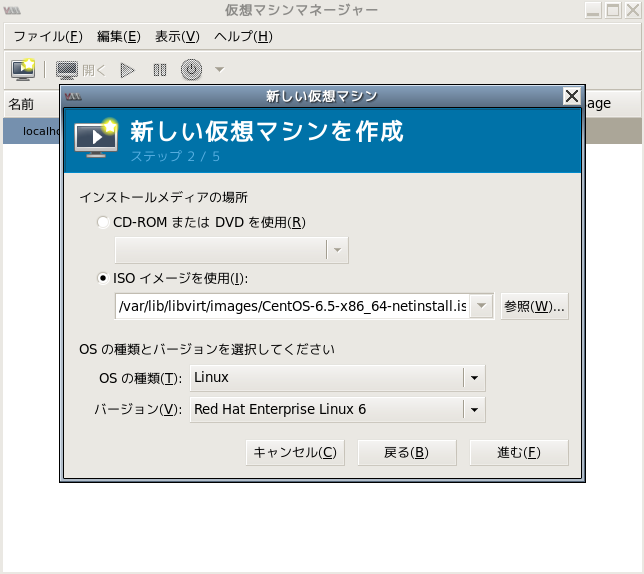Click the 戻る(B) back button
The image size is (644, 574).
tap(407, 452)
